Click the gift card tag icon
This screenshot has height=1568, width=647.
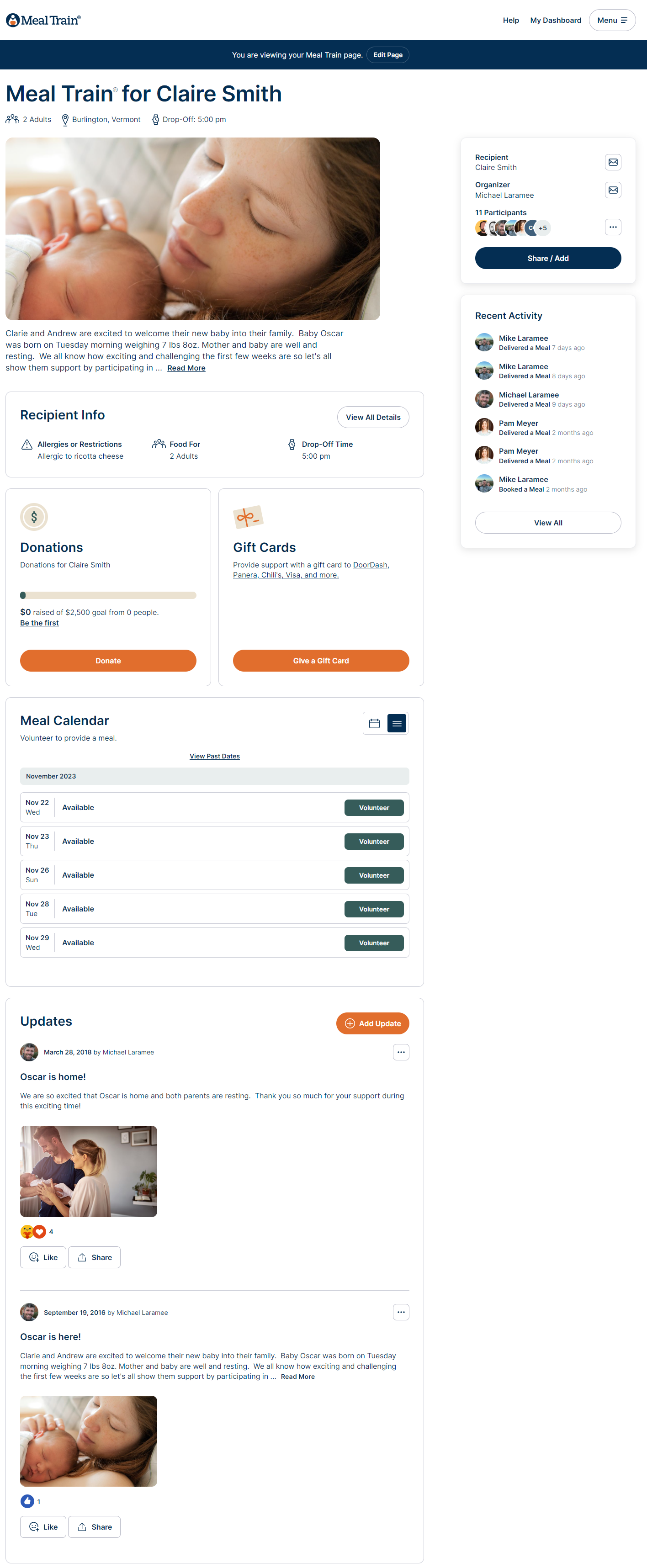[248, 517]
